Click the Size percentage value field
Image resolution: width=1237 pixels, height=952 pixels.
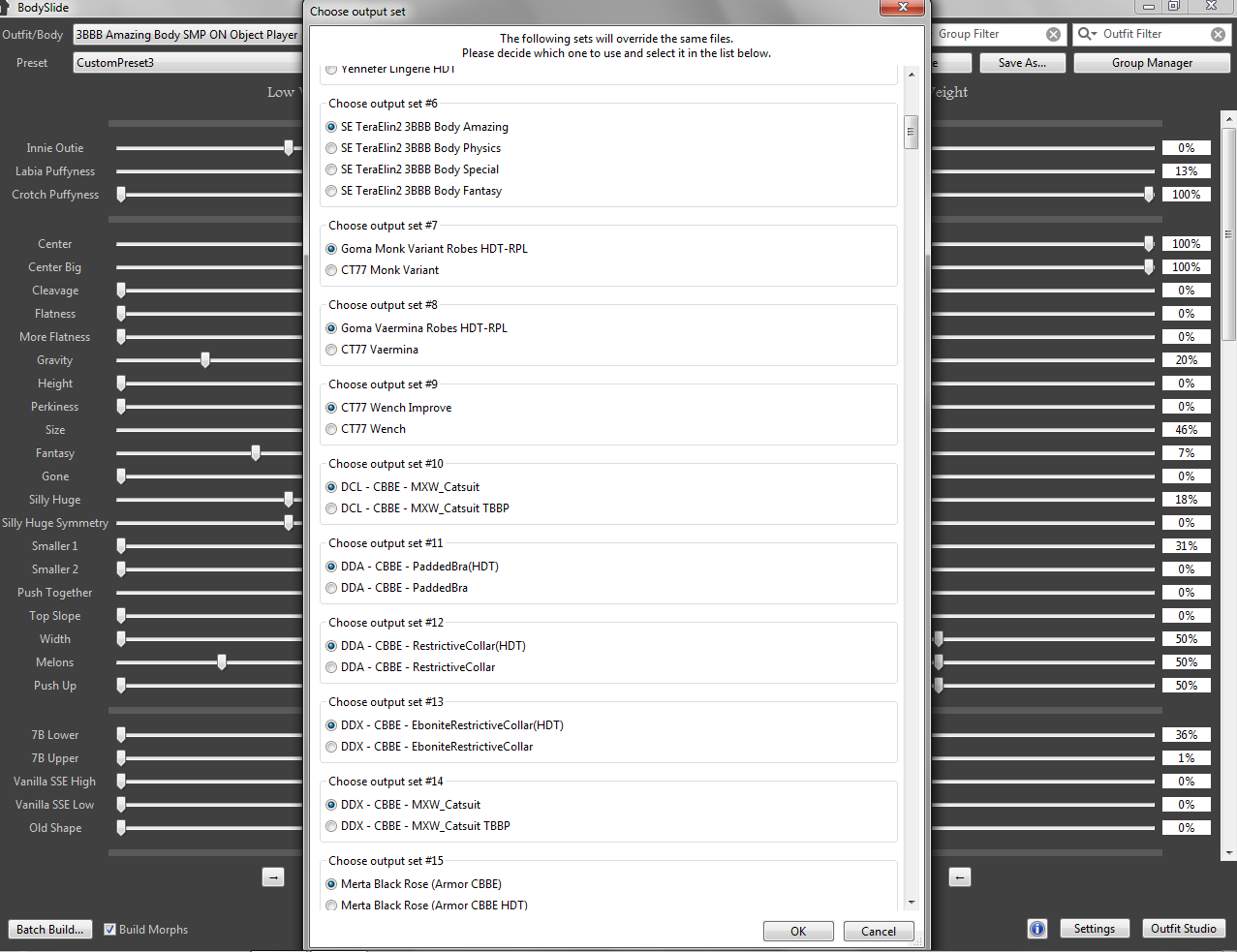(x=1186, y=430)
